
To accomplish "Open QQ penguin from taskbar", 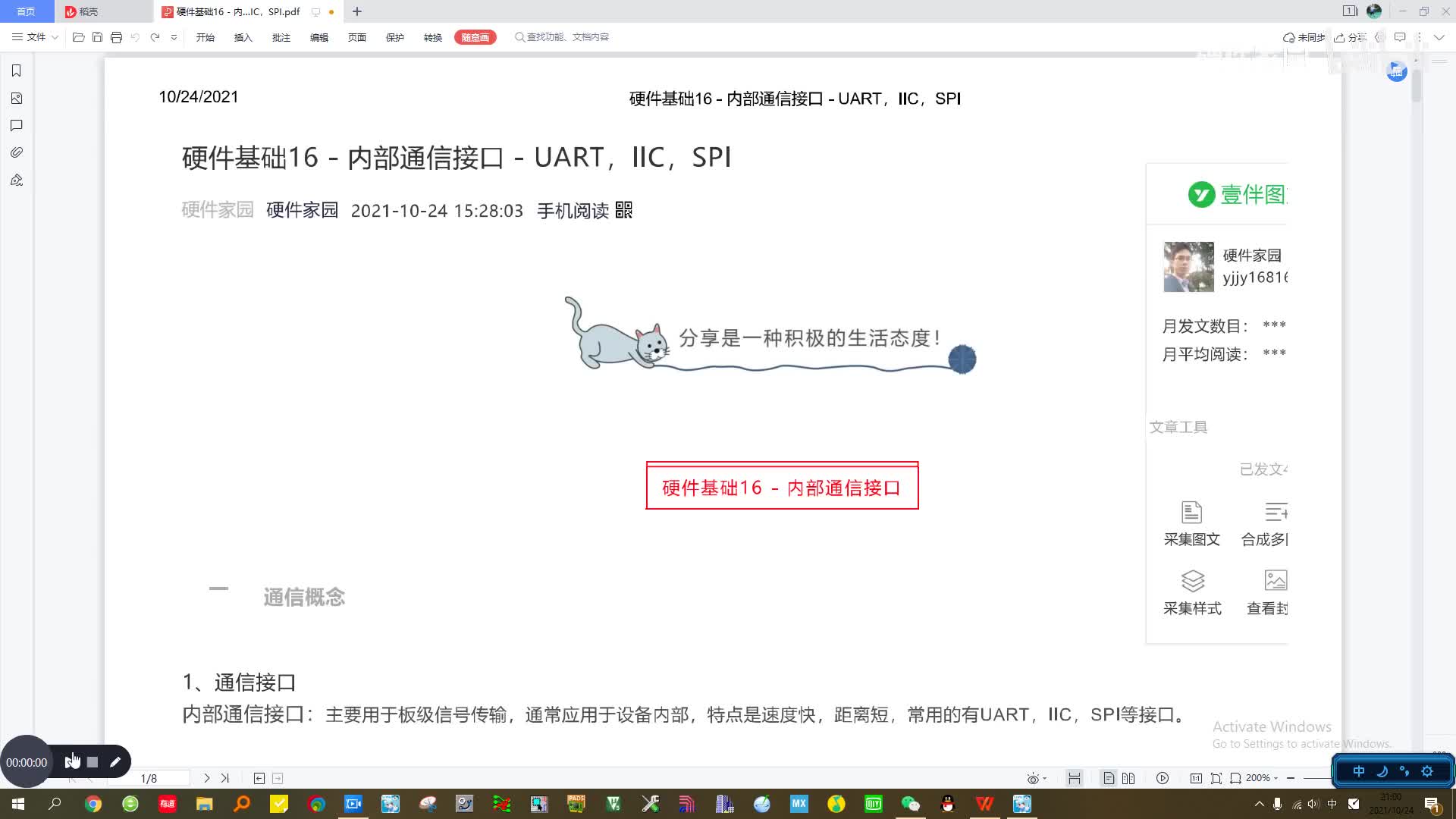I will tap(947, 804).
